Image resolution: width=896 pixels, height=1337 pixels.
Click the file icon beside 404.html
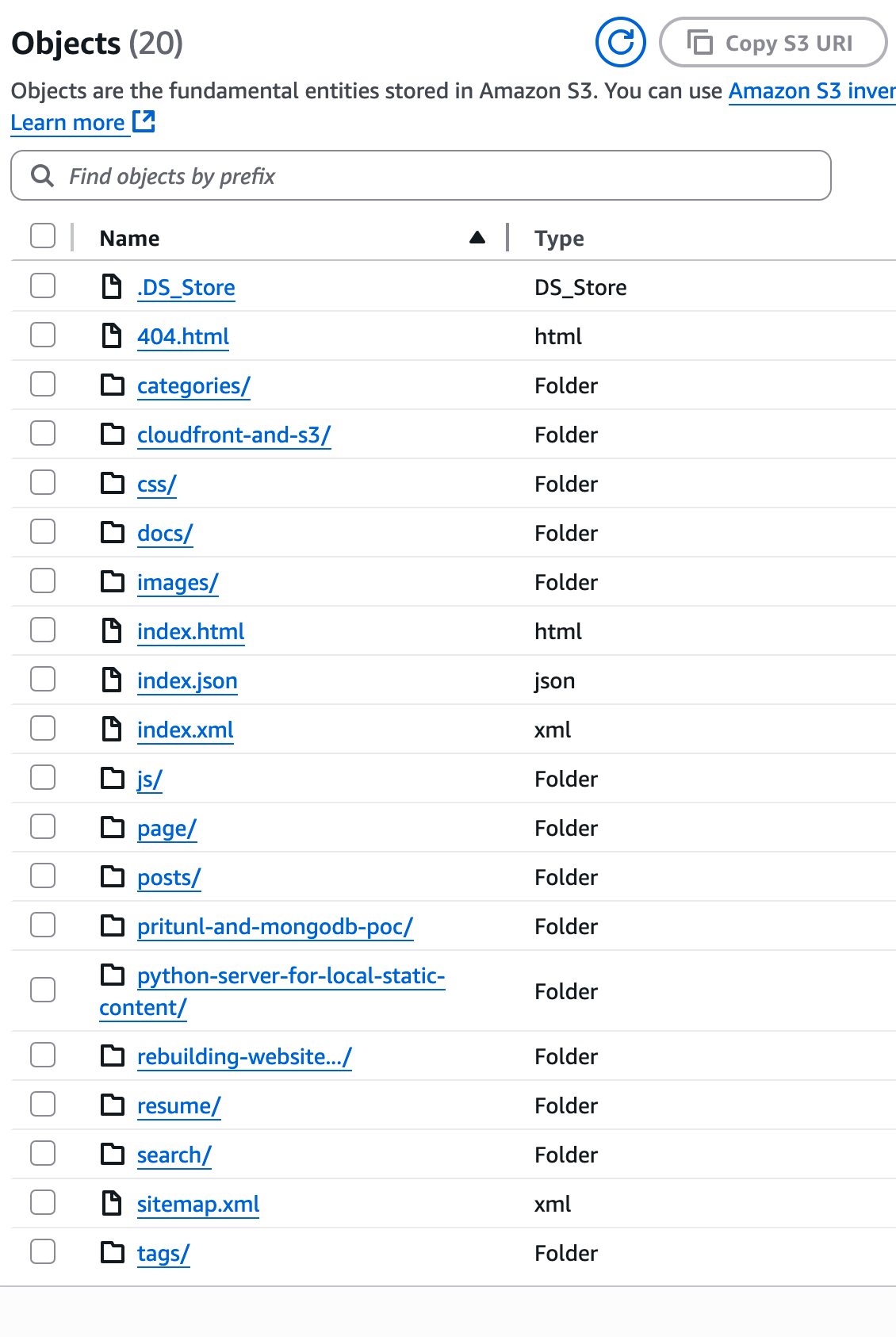(113, 336)
